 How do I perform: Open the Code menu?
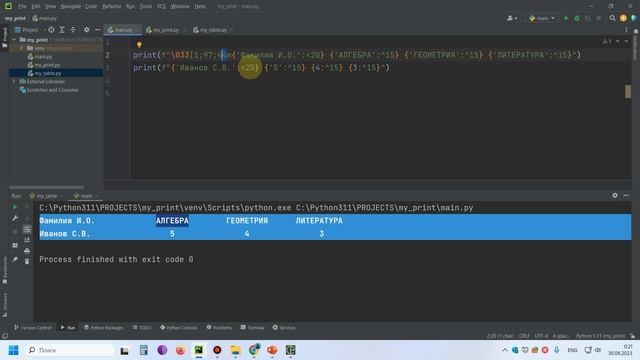91,6
